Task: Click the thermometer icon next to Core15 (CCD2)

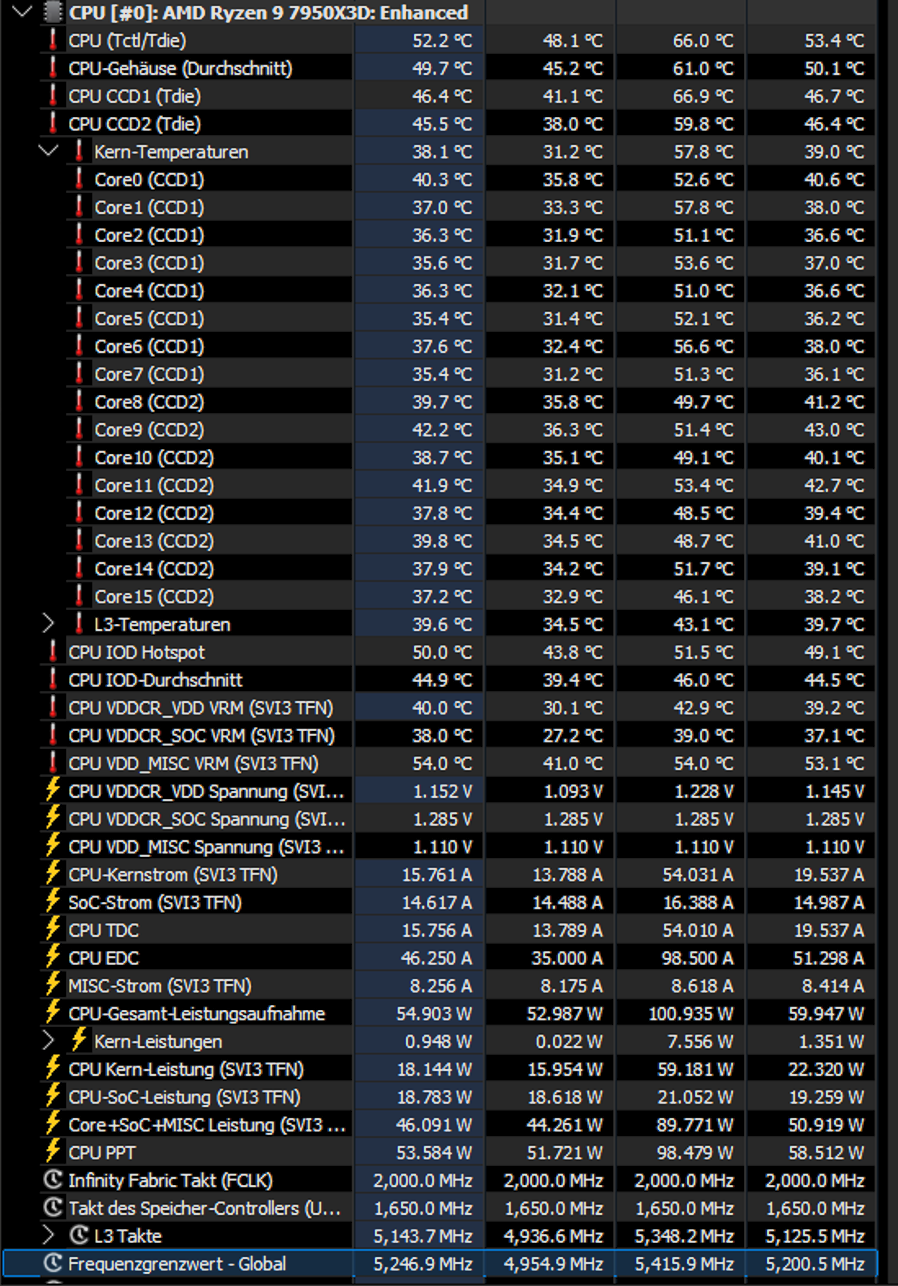Action: (79, 597)
